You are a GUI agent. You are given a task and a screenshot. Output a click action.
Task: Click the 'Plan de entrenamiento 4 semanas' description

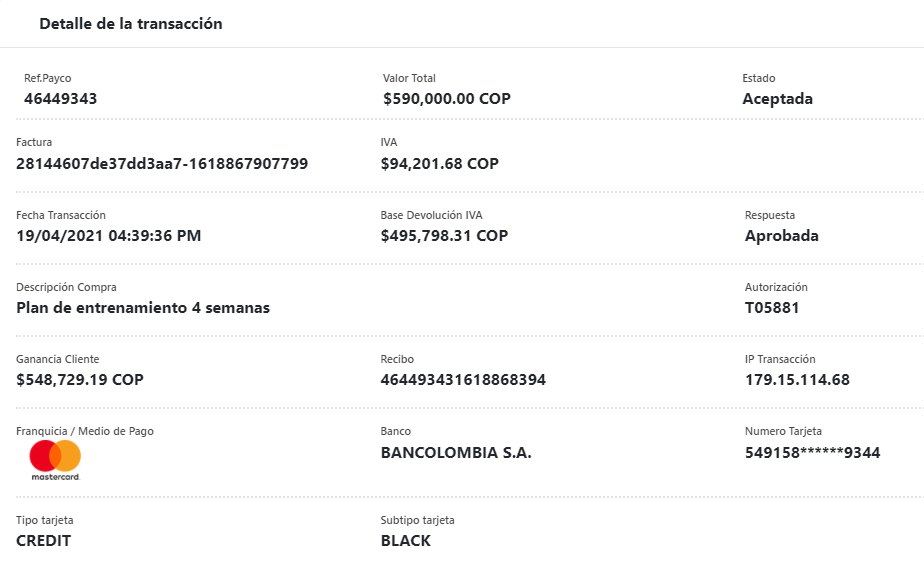click(x=143, y=308)
